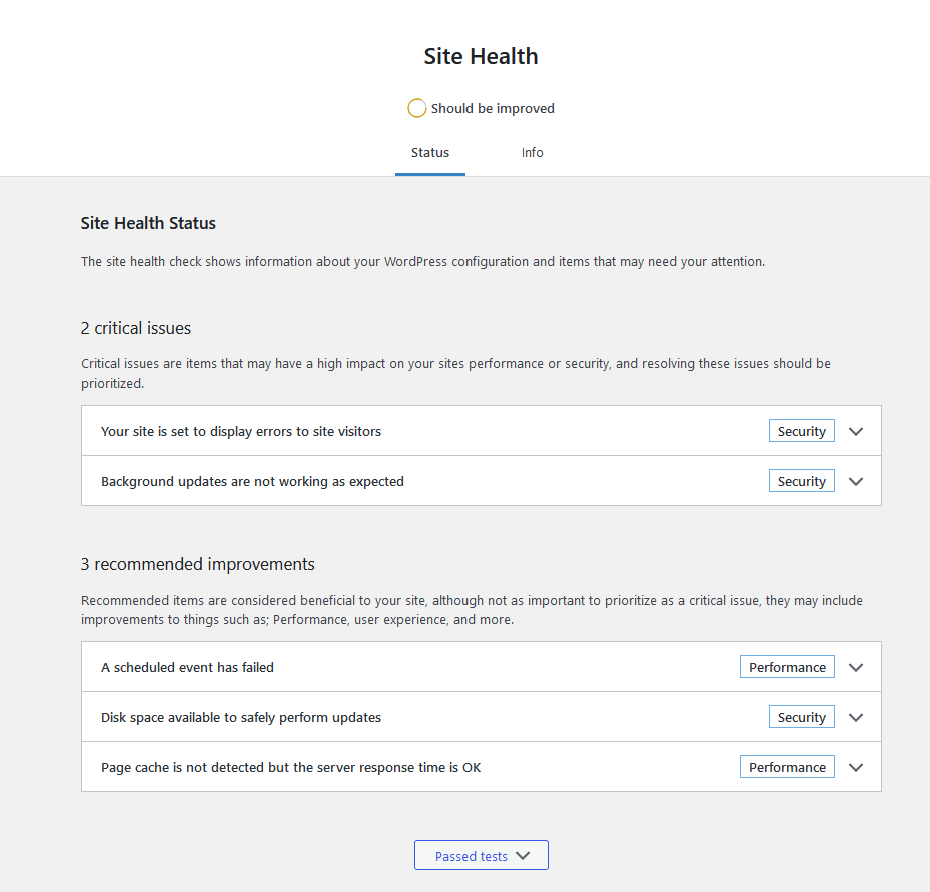This screenshot has height=892, width=930.
Task: Click the 3 recommended improvements heading
Action: pos(196,564)
